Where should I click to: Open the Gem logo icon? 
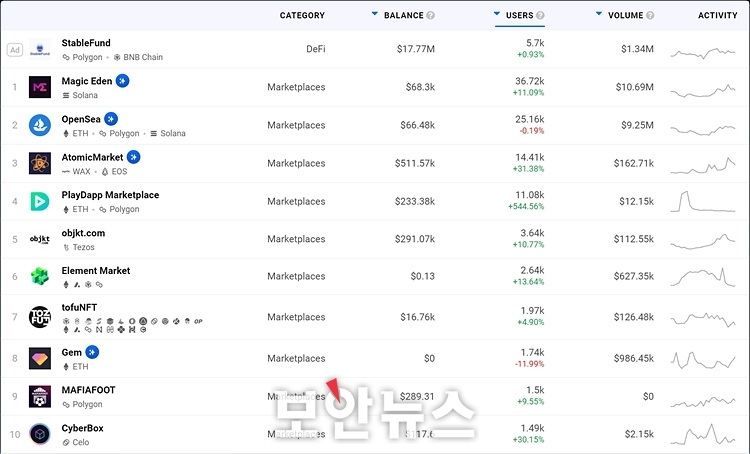(x=40, y=358)
